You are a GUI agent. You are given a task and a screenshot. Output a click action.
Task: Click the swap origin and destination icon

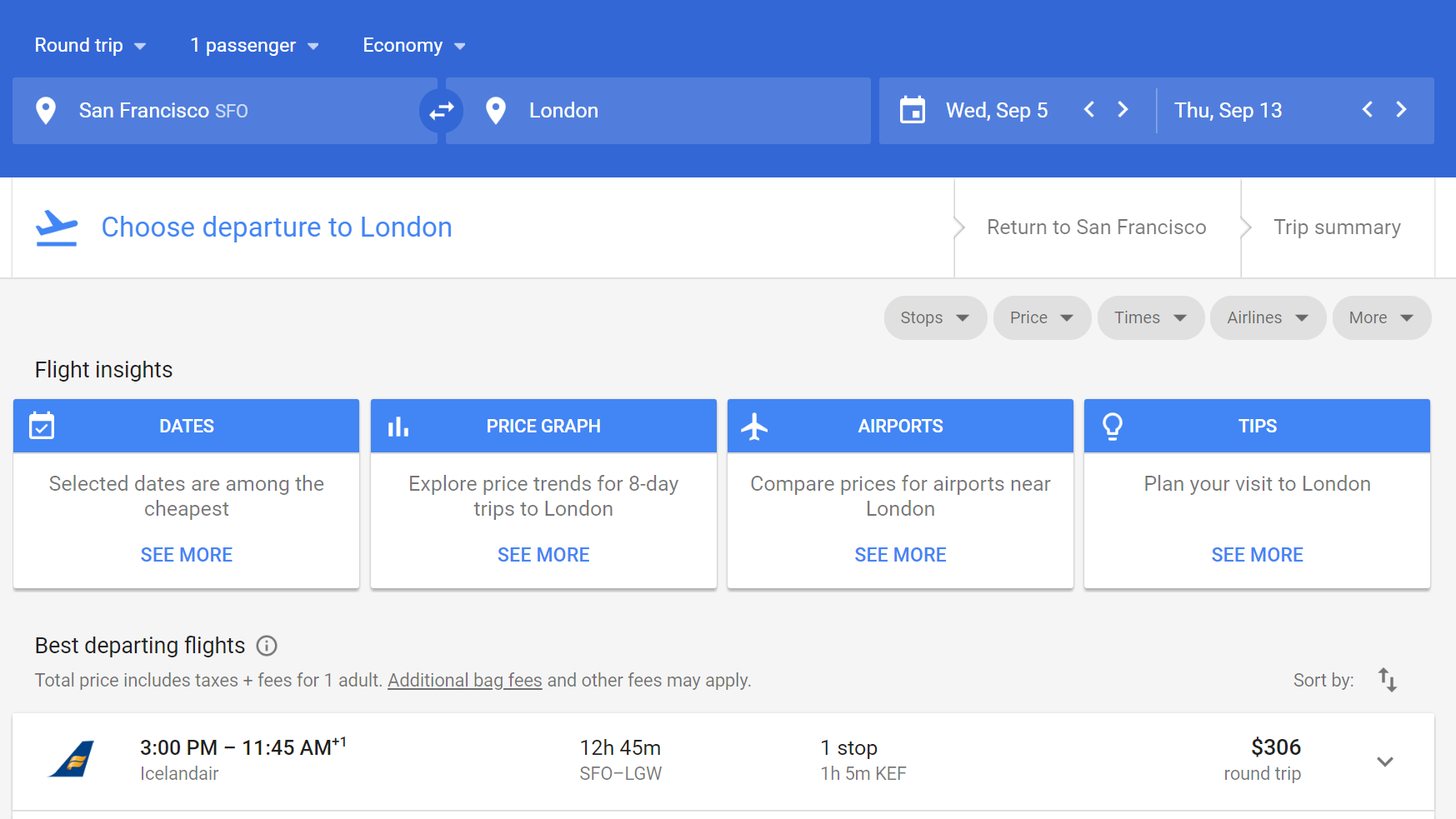coord(441,110)
